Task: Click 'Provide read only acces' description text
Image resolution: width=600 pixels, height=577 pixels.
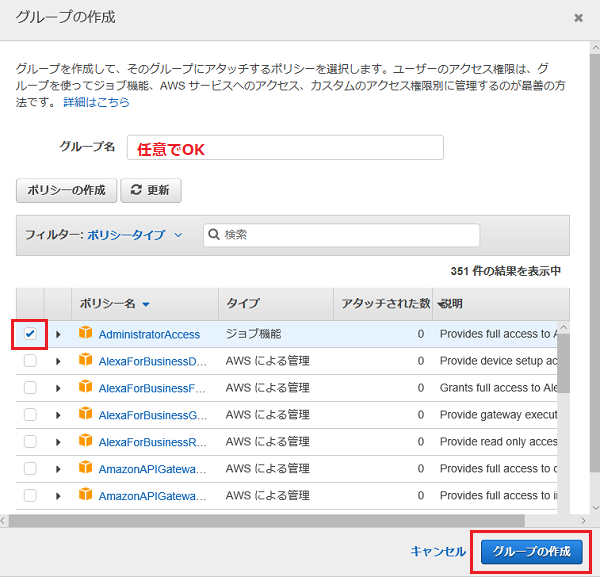Action: pyautogui.click(x=498, y=442)
